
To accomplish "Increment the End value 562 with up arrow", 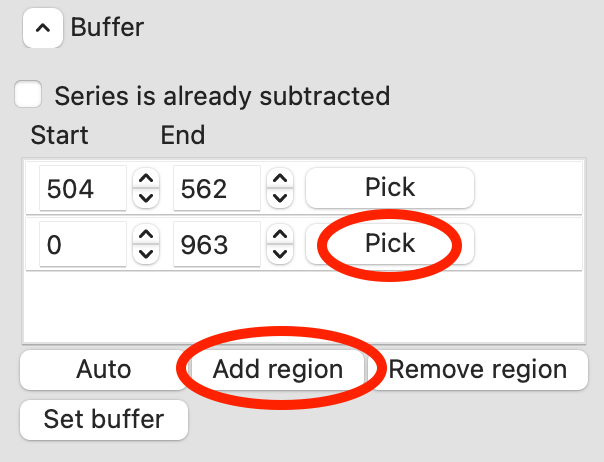I will pos(282,179).
